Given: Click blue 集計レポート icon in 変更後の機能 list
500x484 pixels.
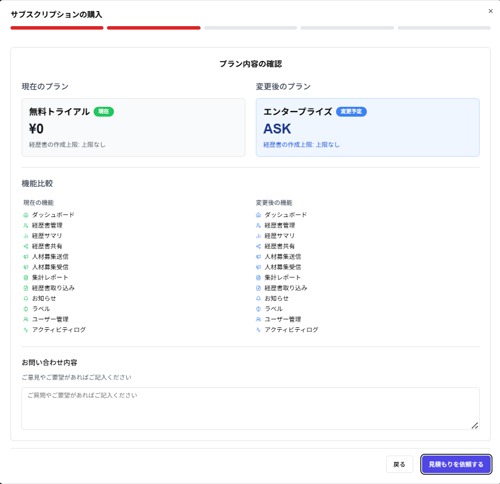Looking at the screenshot, I should (x=258, y=278).
